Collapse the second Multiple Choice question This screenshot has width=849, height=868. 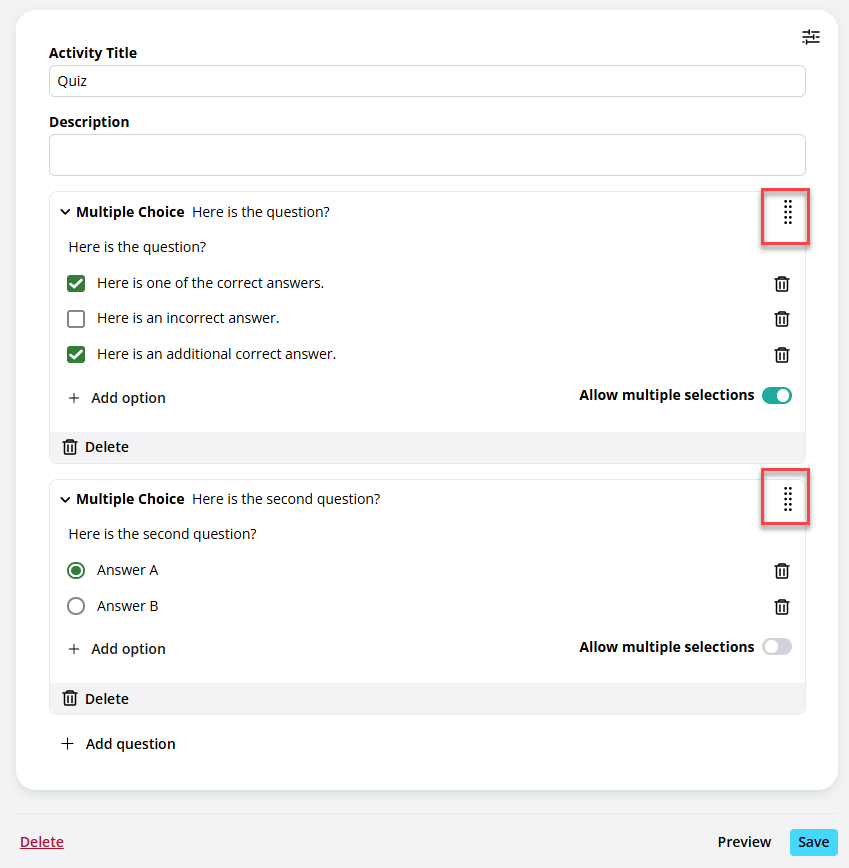(x=65, y=499)
